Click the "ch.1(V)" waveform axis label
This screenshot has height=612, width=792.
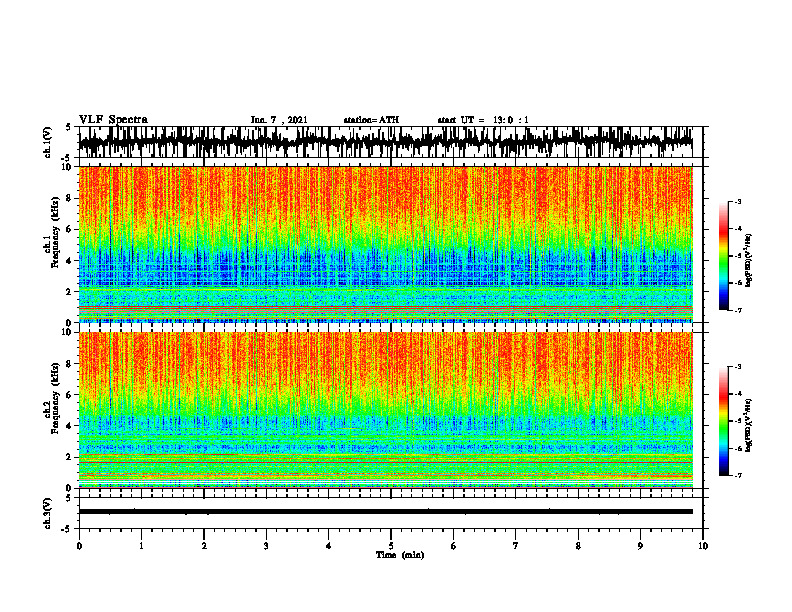point(48,142)
